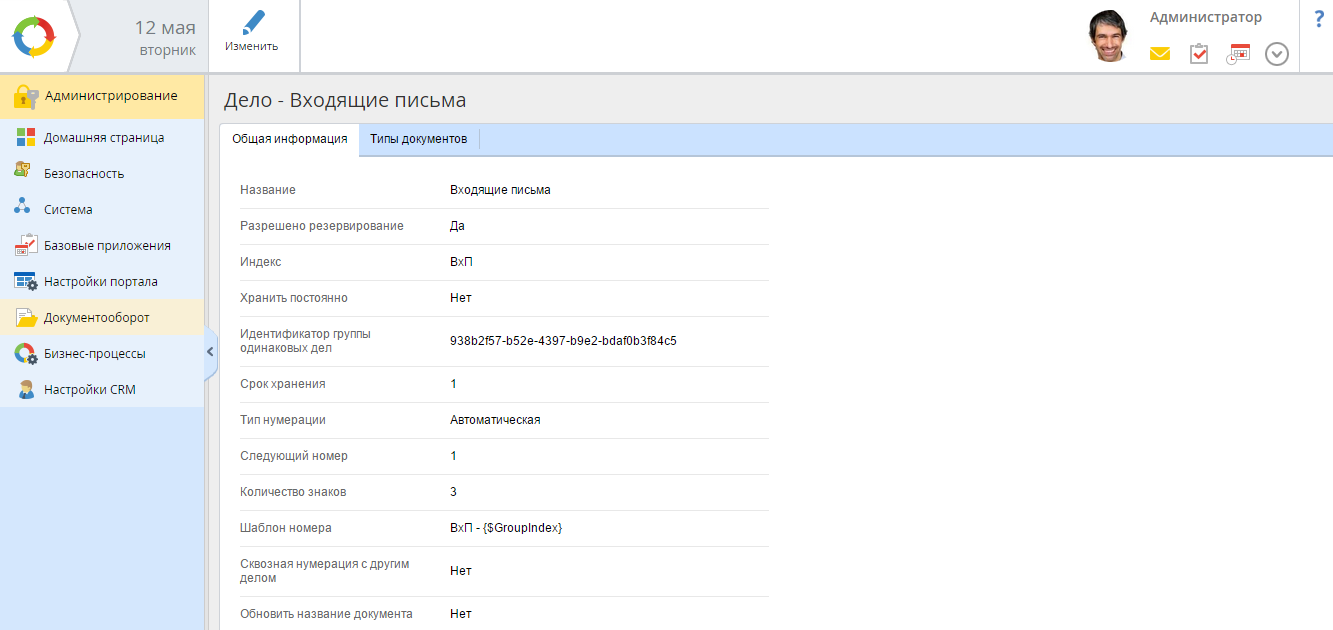Collapse the left sidebar panel

tap(210, 352)
